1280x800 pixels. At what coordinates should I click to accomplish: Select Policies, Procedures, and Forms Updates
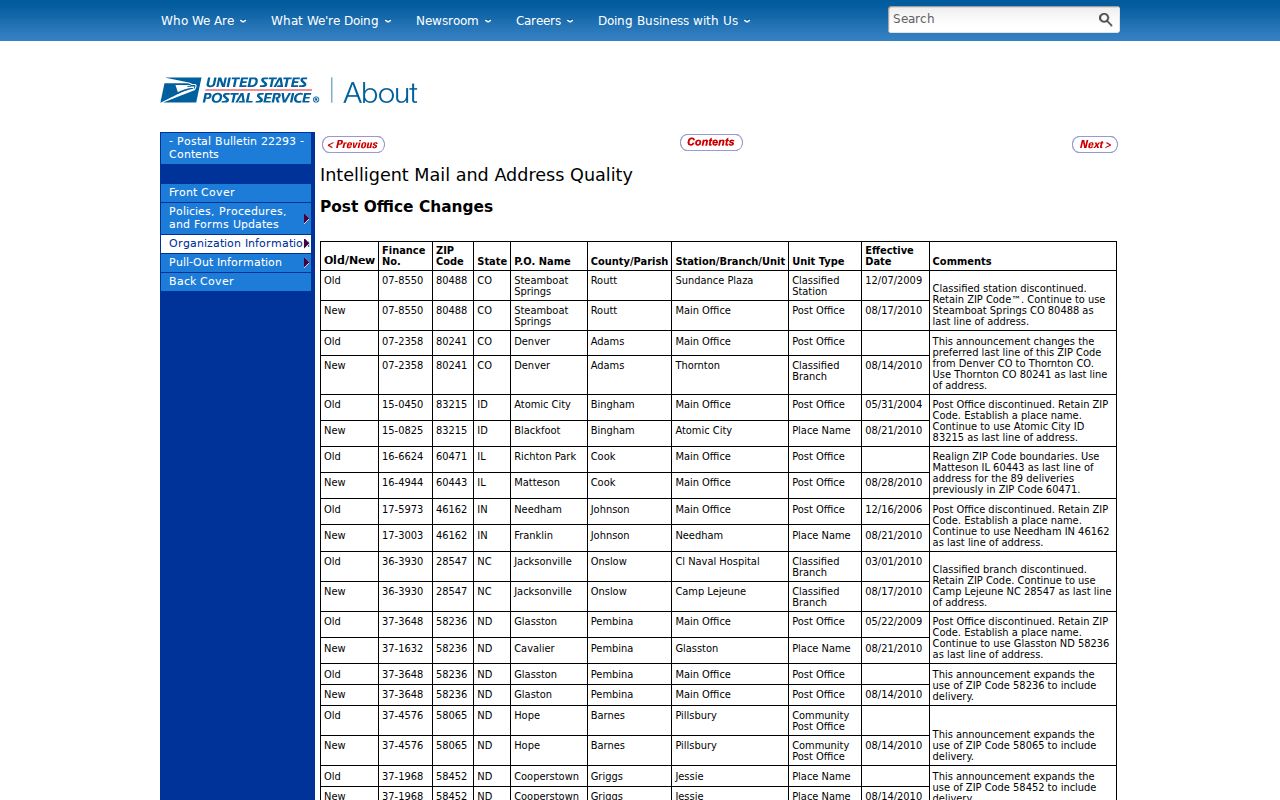pos(236,218)
